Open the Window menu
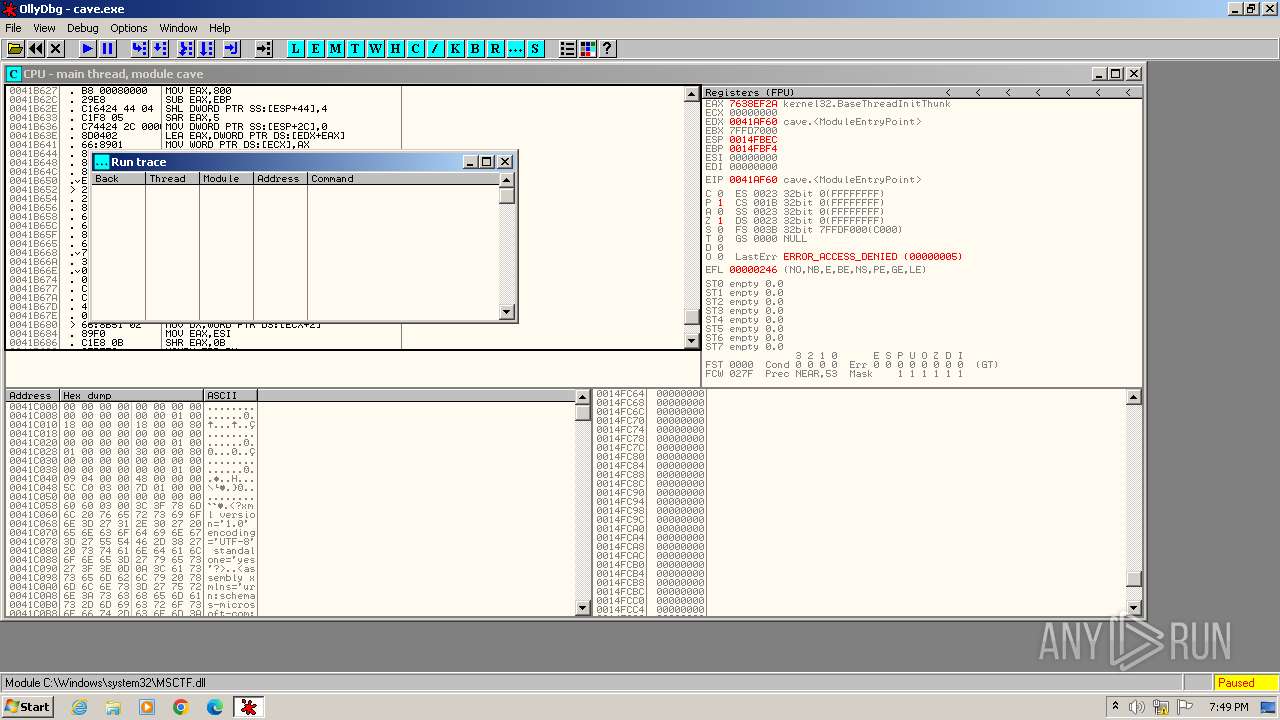This screenshot has height=720, width=1280. tap(178, 28)
